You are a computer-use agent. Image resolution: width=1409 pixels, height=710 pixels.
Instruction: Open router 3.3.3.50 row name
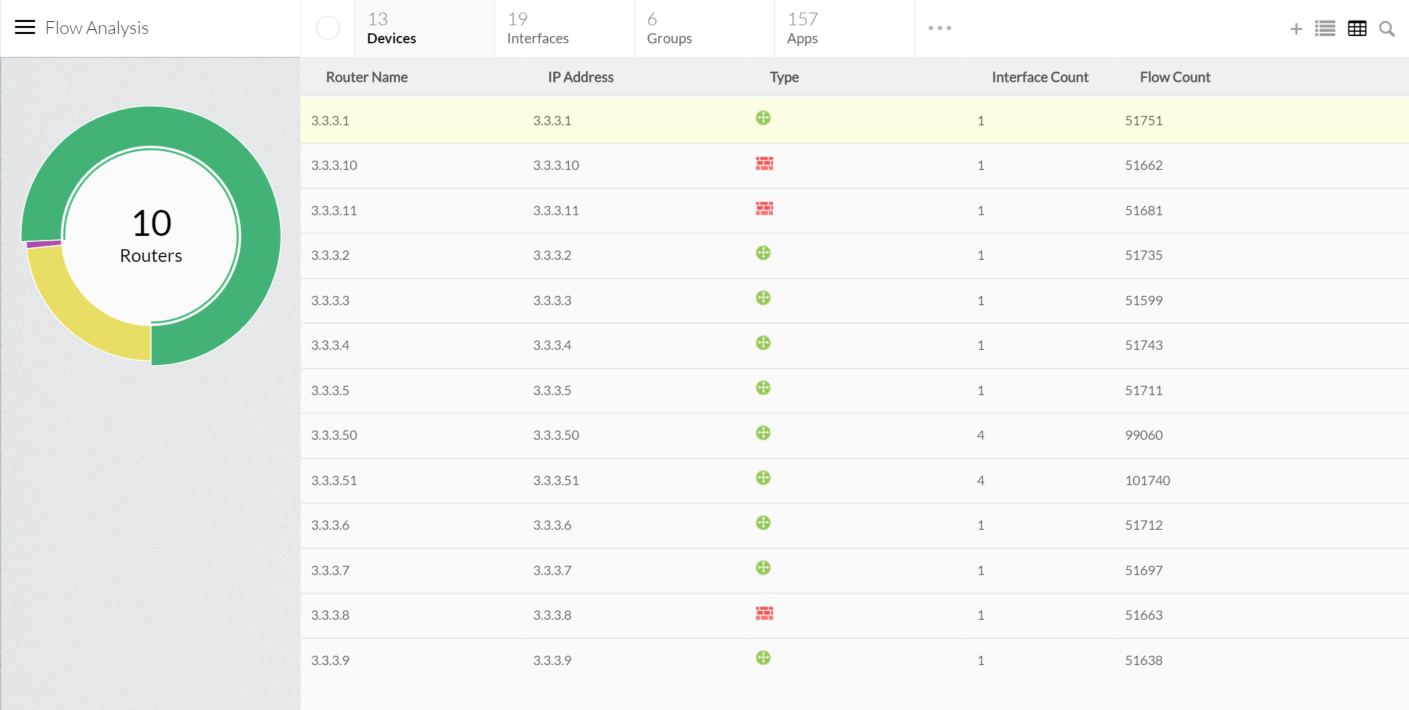(x=334, y=435)
